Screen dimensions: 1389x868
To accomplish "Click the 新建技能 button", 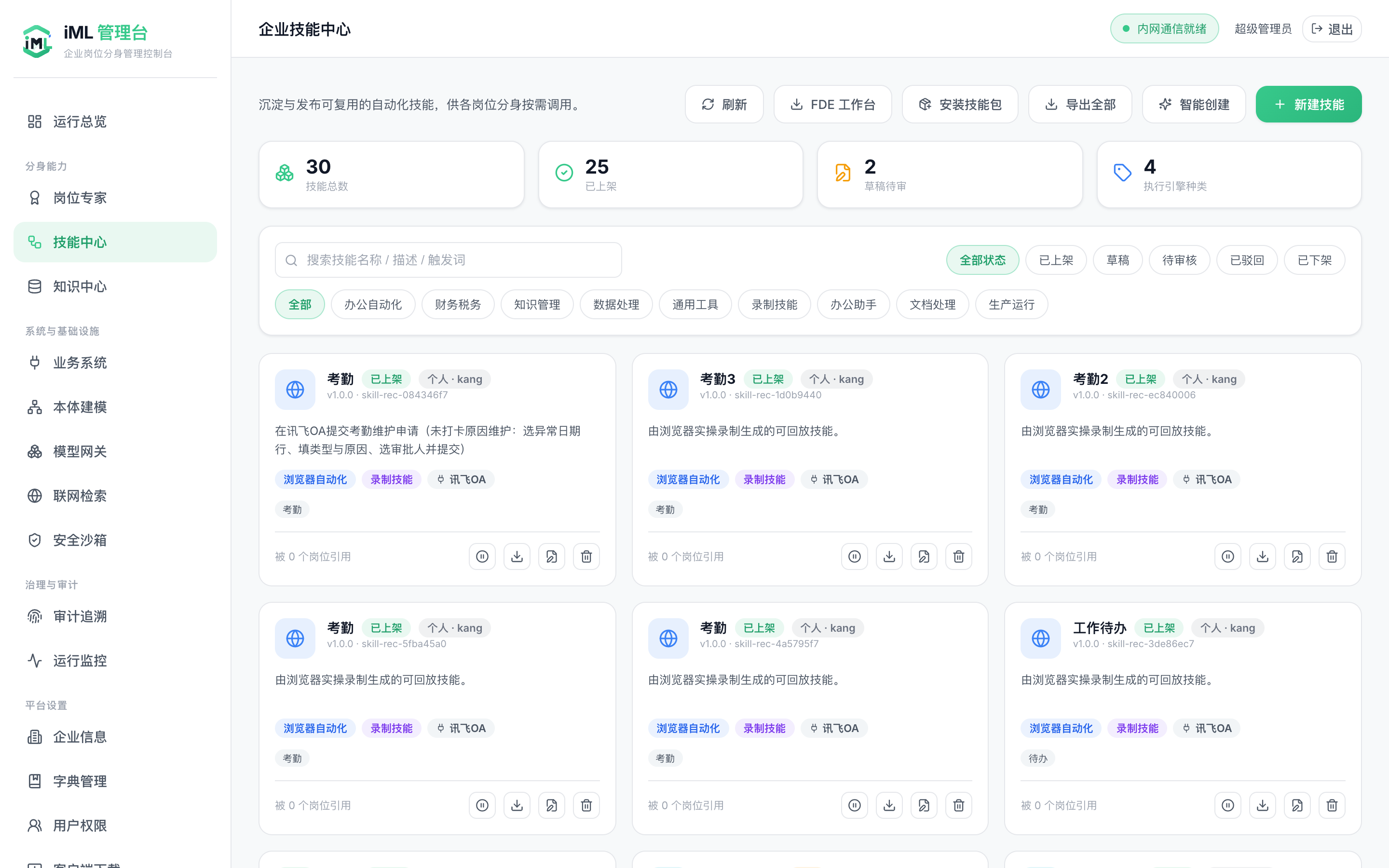I will [1308, 105].
